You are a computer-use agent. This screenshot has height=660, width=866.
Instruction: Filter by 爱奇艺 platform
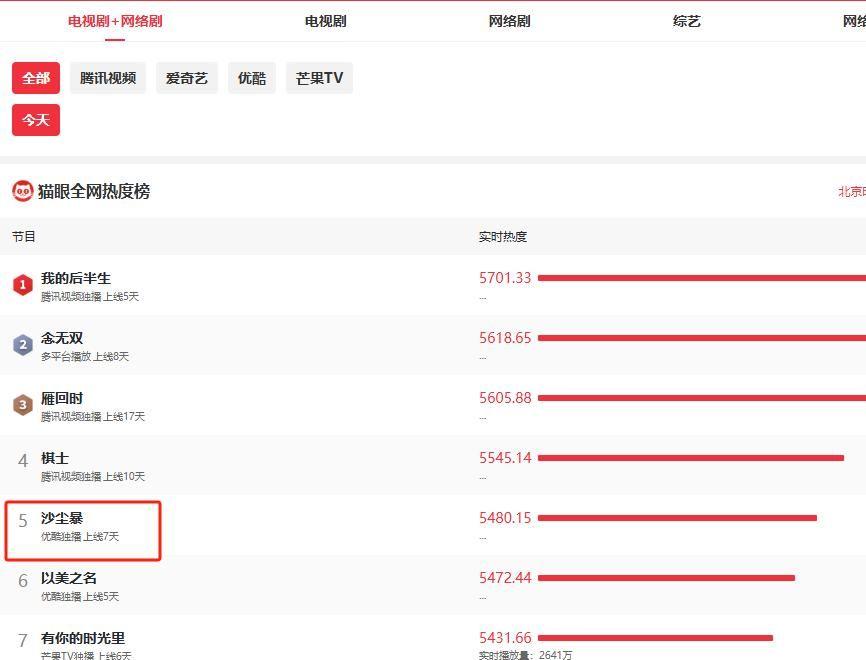[187, 78]
